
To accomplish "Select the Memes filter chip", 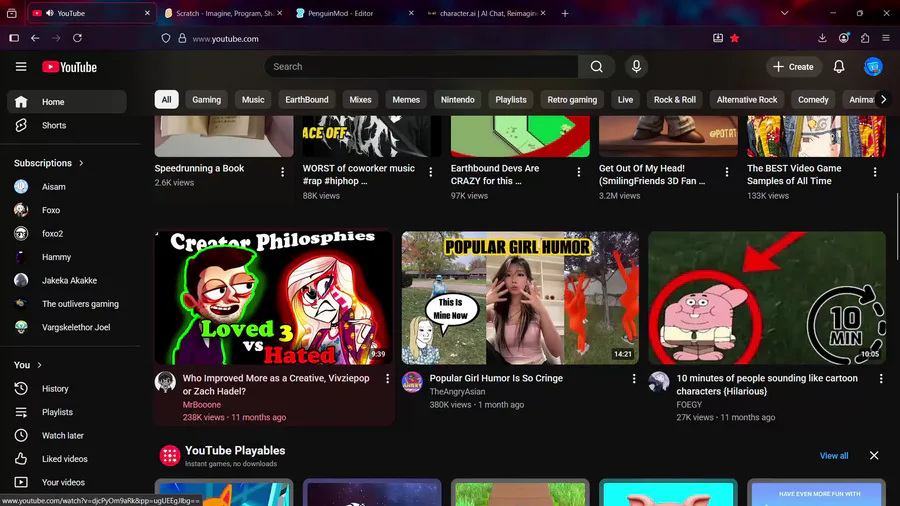I will pyautogui.click(x=406, y=99).
